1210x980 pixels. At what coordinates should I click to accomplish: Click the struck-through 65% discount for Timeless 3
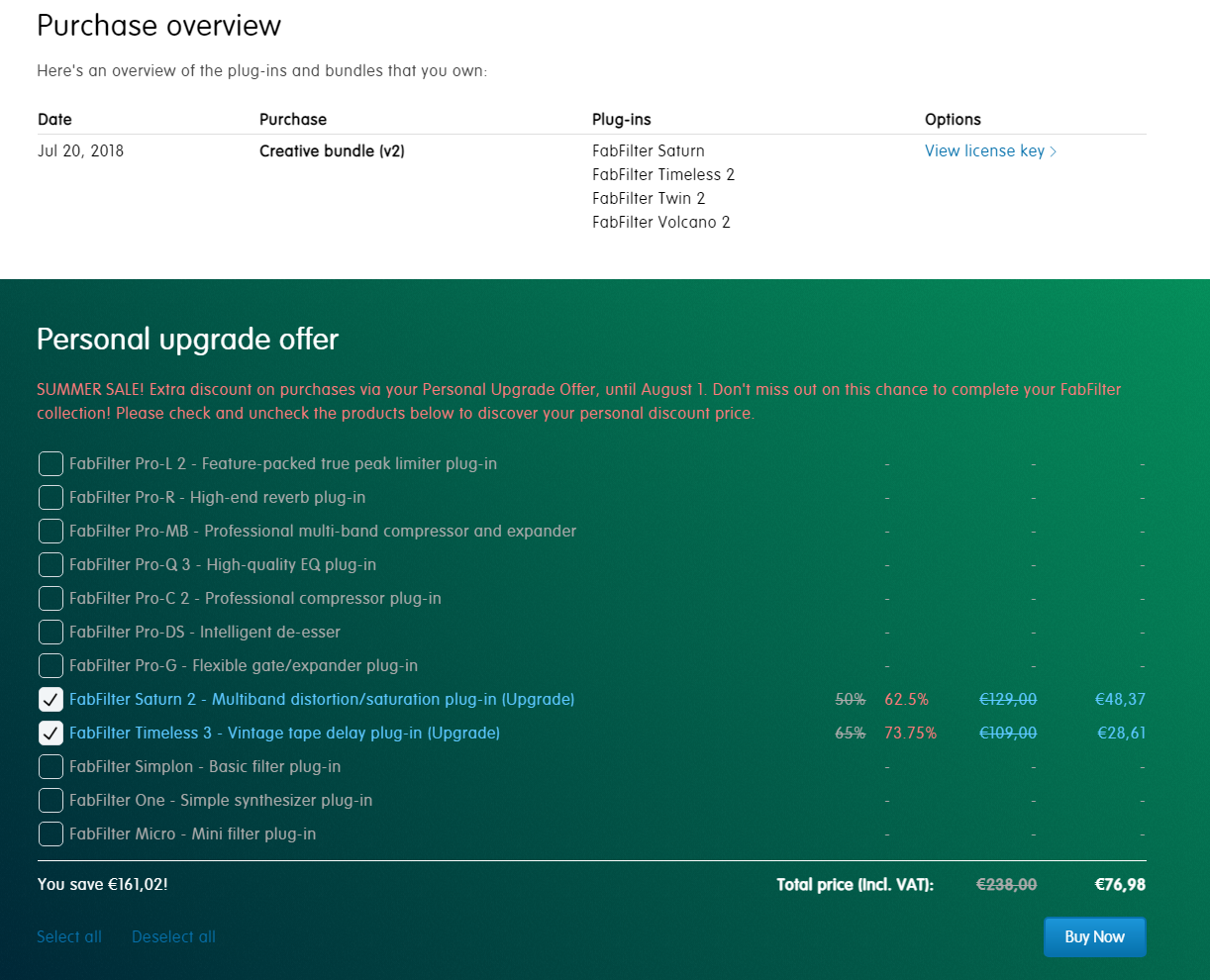(851, 733)
